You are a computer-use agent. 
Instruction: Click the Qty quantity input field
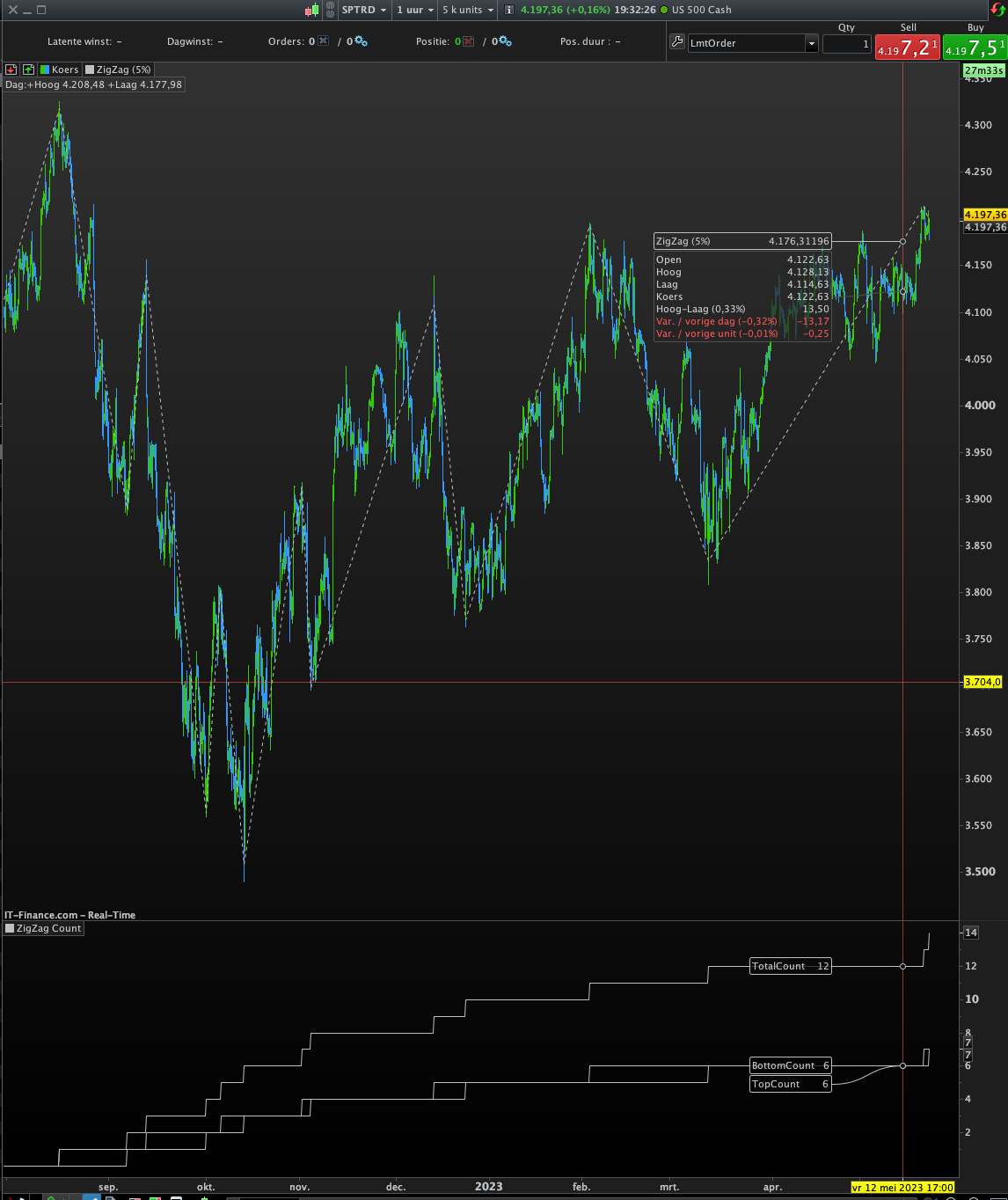(x=847, y=43)
